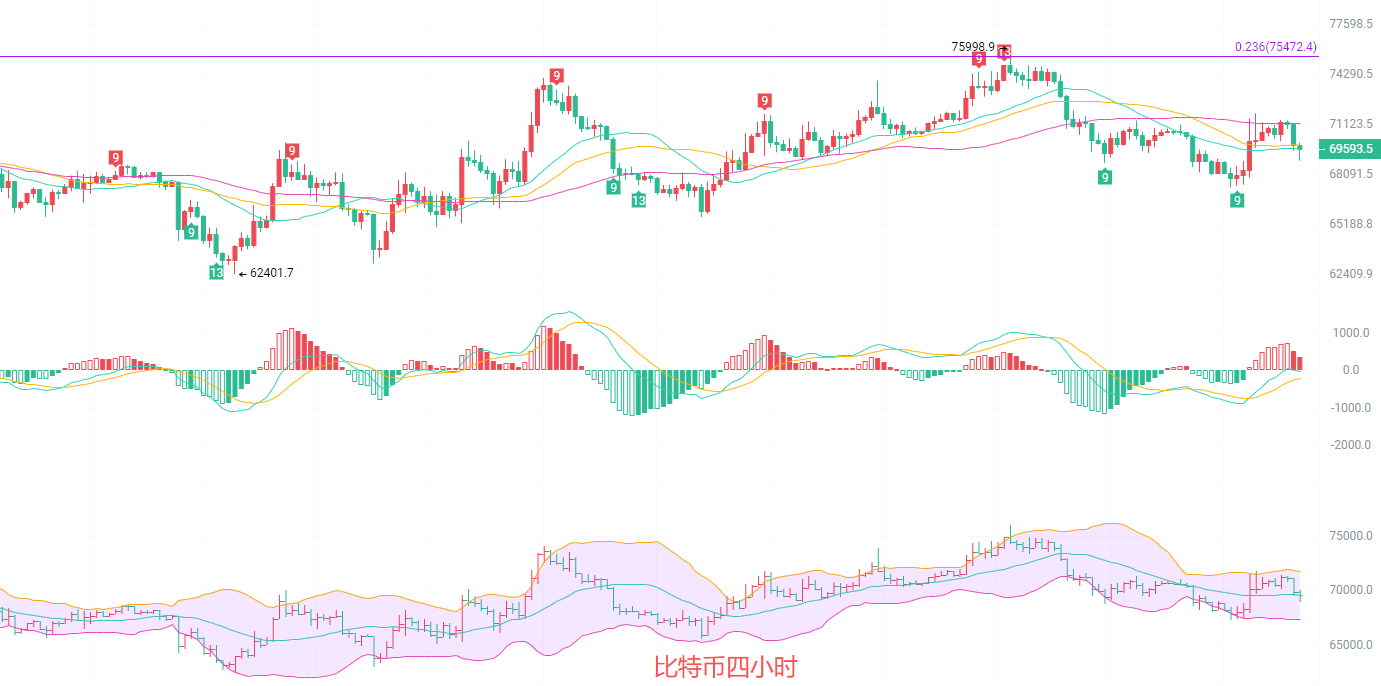Click the rightmost green 9 marker
The image size is (1381, 686).
[1237, 200]
